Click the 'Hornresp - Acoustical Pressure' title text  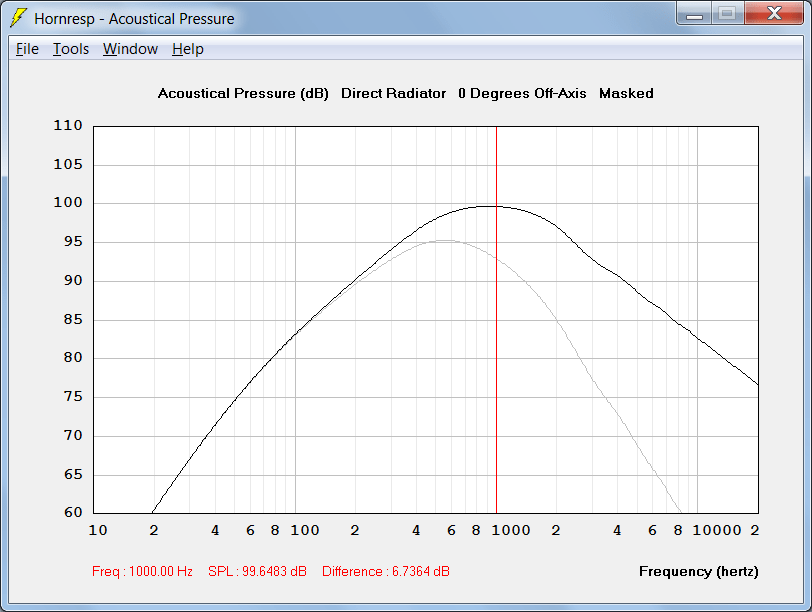point(134,19)
